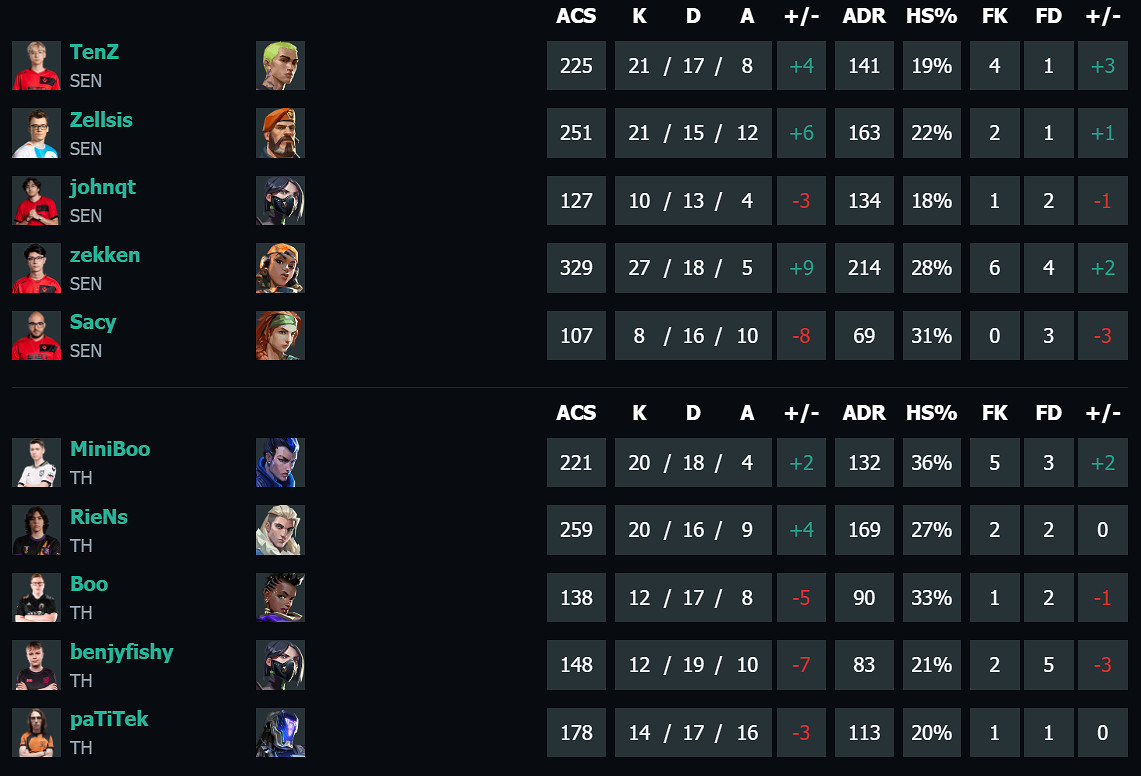Click MiniBoo's player photo

36,463
